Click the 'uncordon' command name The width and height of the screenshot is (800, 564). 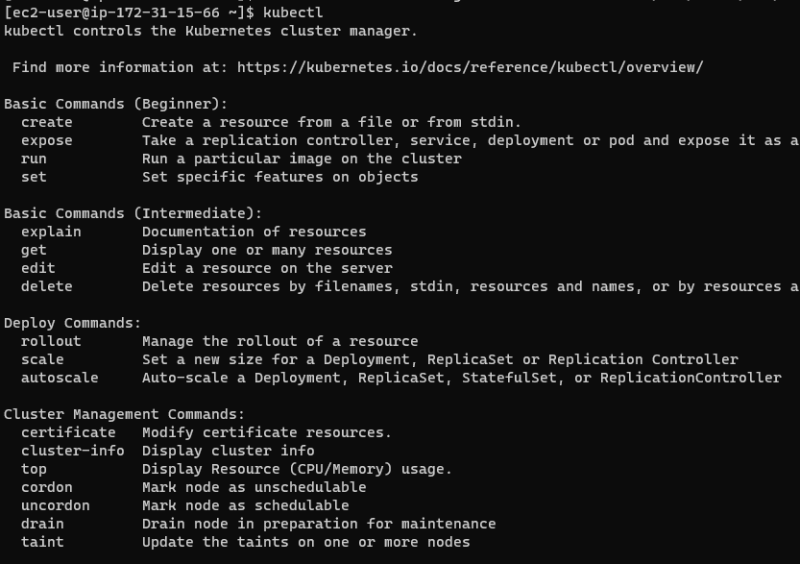55,505
